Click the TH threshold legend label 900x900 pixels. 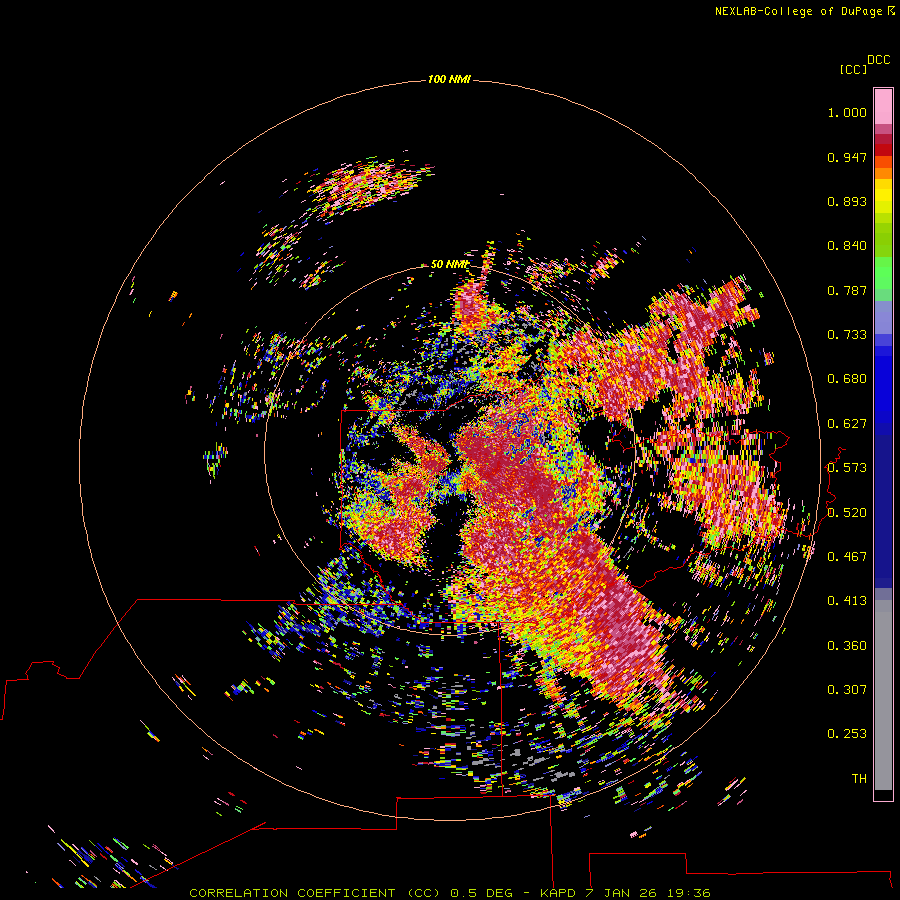(859, 778)
